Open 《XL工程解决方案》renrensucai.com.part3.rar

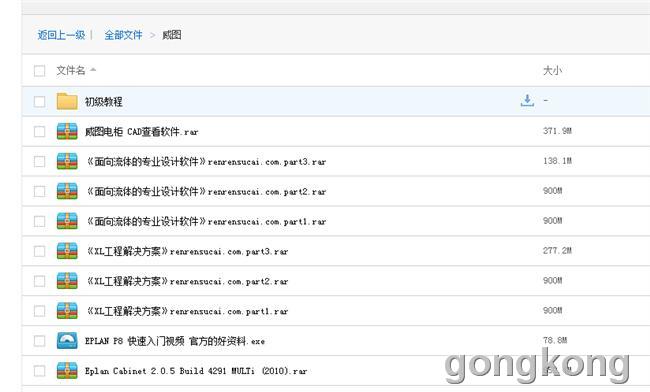click(x=187, y=251)
